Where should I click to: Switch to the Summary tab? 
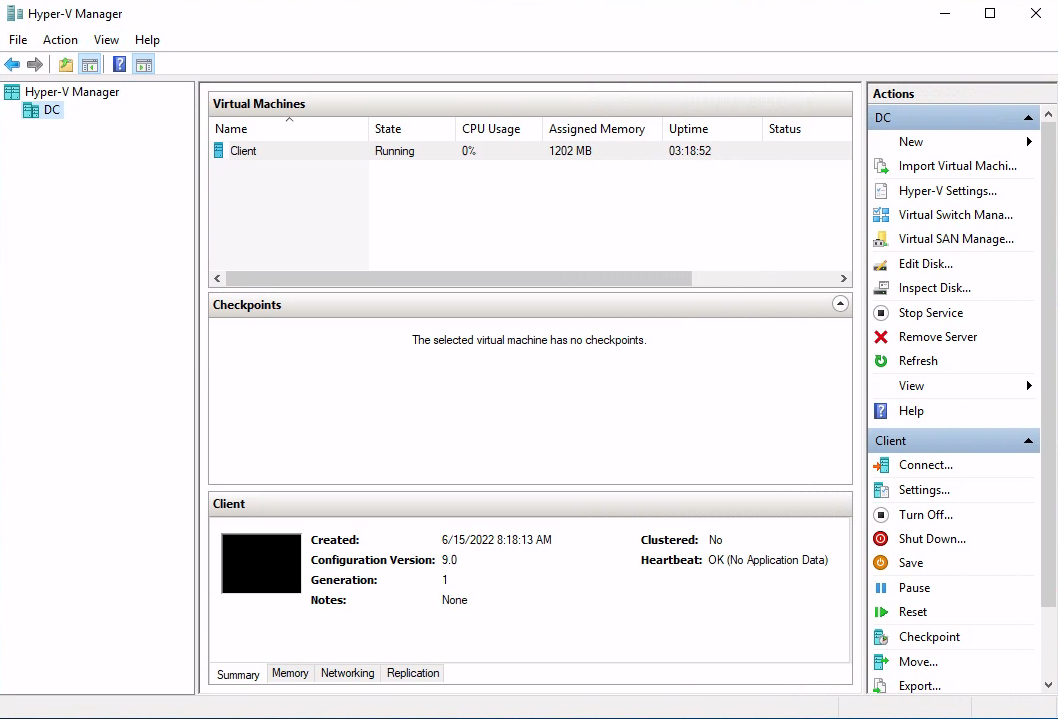click(x=238, y=674)
